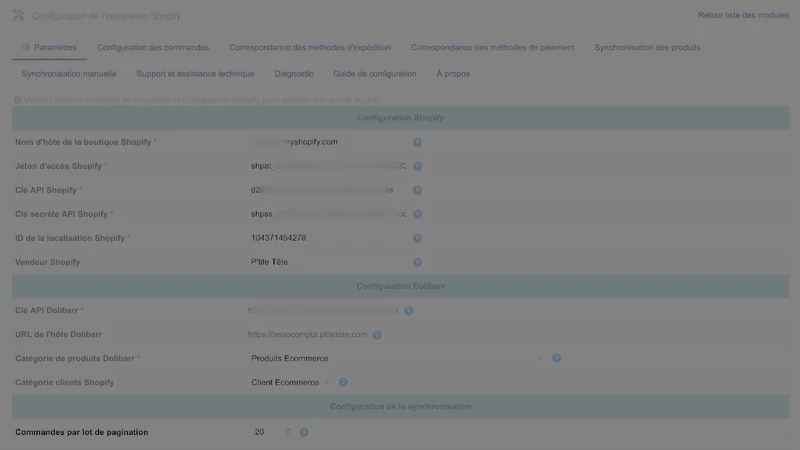Click the Configuration de la synchronisation header
This screenshot has height=450, width=800.
(401, 407)
